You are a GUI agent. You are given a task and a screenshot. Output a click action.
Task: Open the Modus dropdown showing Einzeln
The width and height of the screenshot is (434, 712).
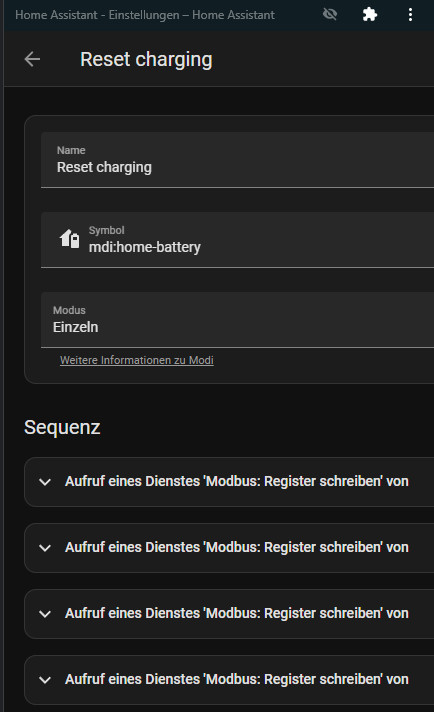click(x=237, y=320)
